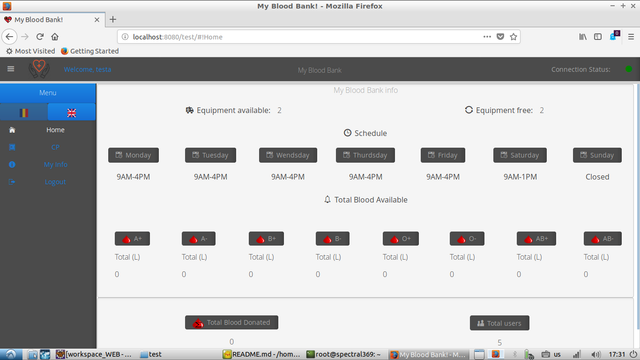Click the network signal tray icon

576,354
